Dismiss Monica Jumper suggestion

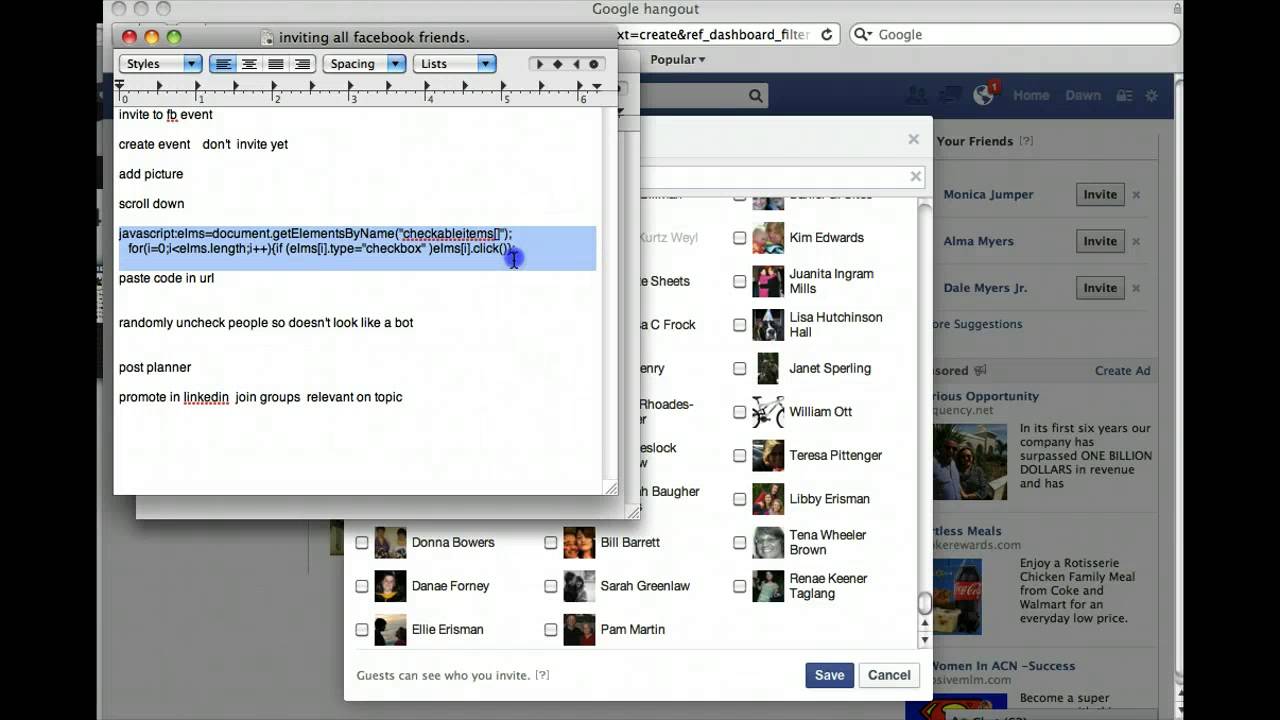(x=1136, y=195)
